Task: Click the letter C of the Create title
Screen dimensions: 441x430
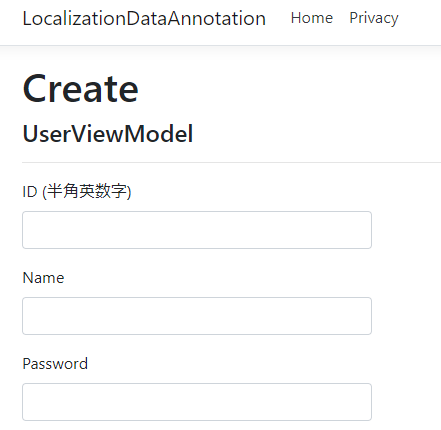Action: pyautogui.click(x=34, y=89)
